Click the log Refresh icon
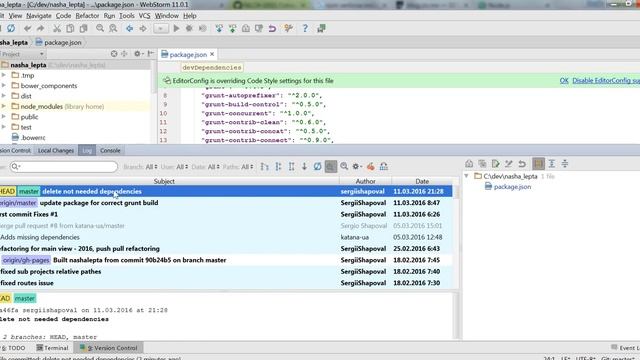 pos(318,167)
